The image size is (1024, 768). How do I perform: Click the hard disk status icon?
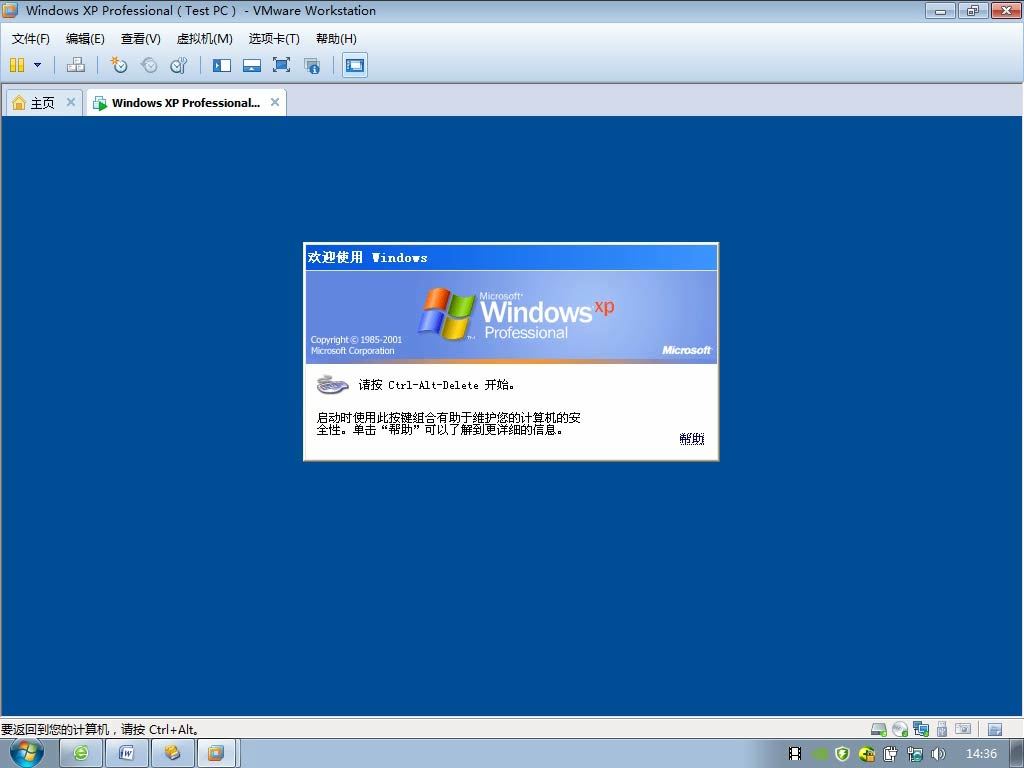tap(878, 729)
